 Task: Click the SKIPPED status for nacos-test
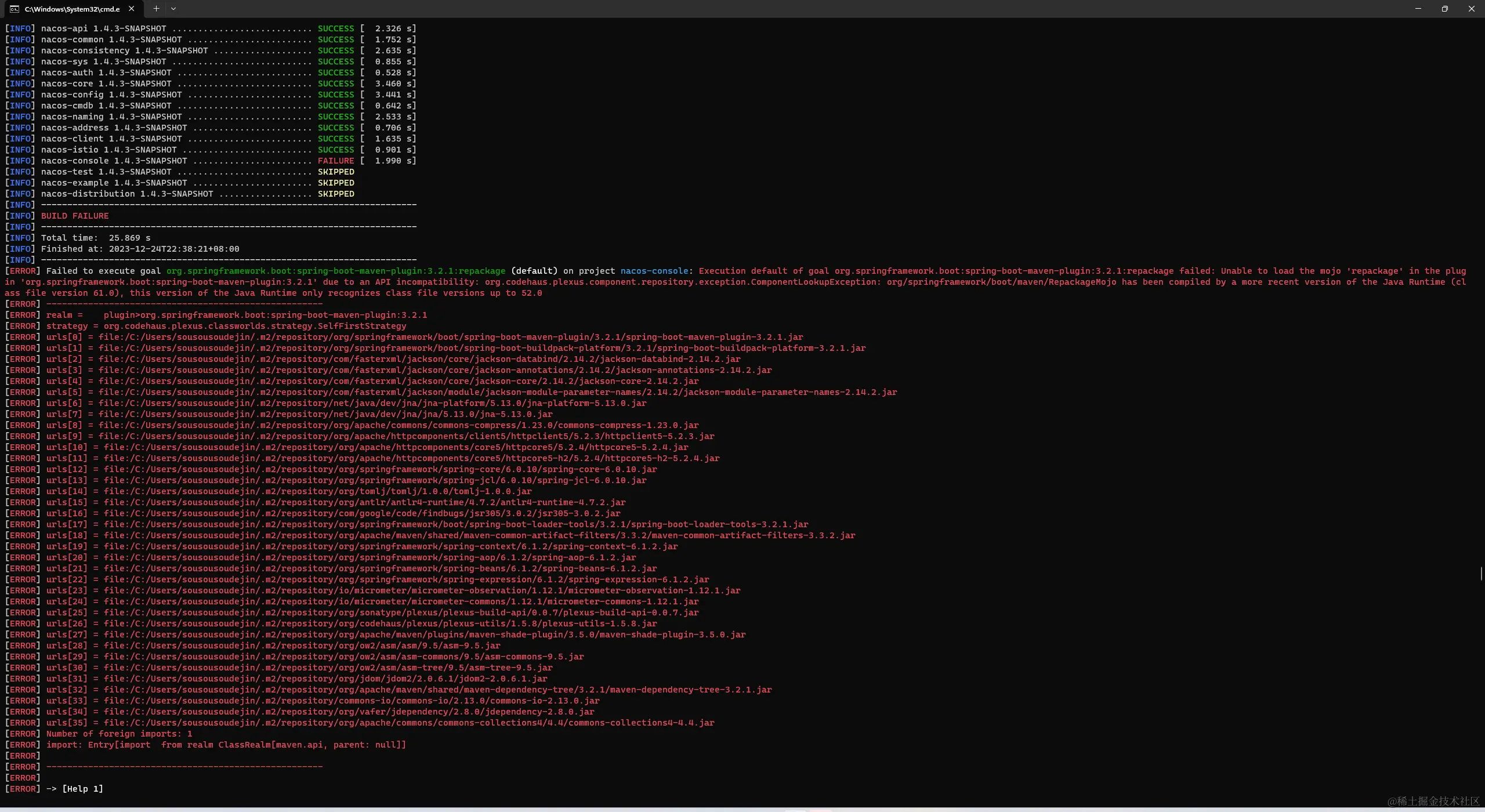click(335, 172)
